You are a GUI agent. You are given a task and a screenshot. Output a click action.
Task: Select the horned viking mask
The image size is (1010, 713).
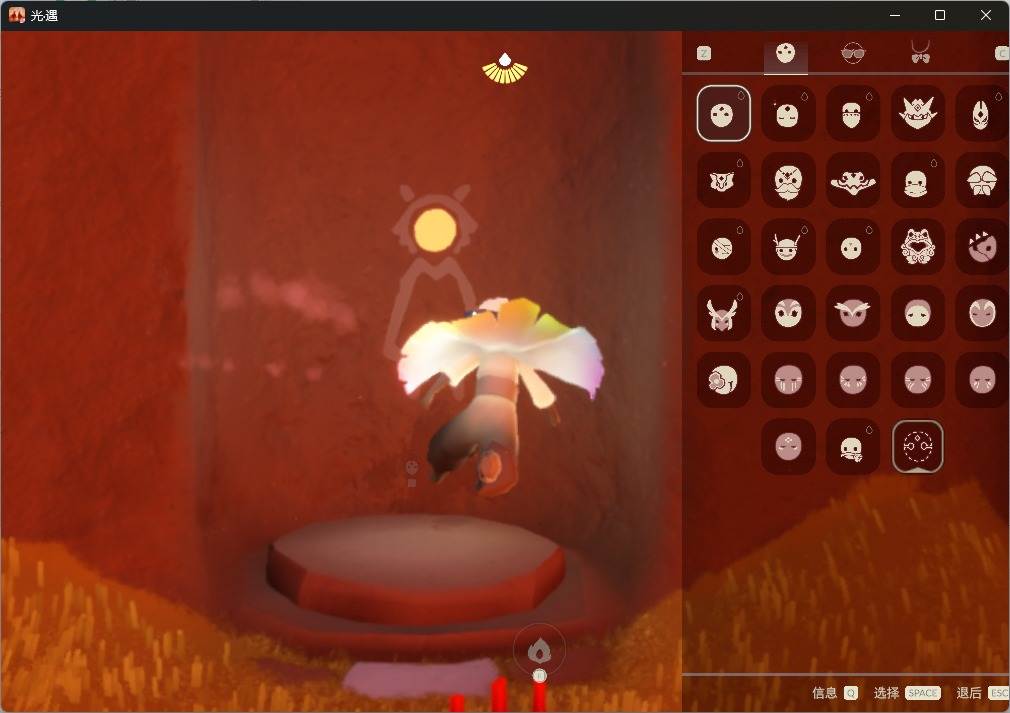tap(788, 246)
